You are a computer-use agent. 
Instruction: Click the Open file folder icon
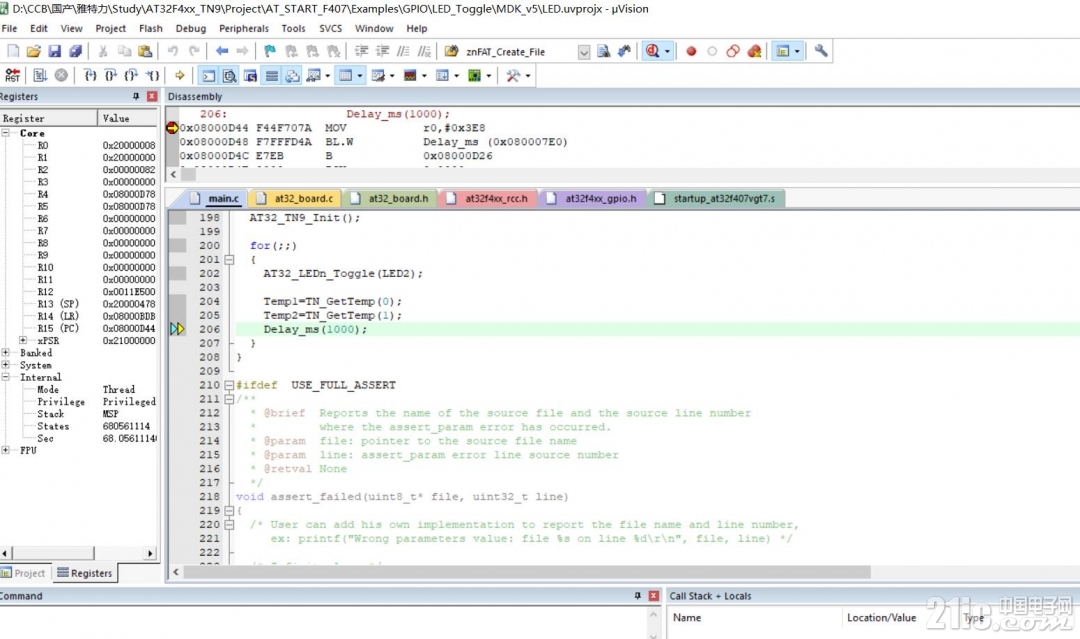33,51
